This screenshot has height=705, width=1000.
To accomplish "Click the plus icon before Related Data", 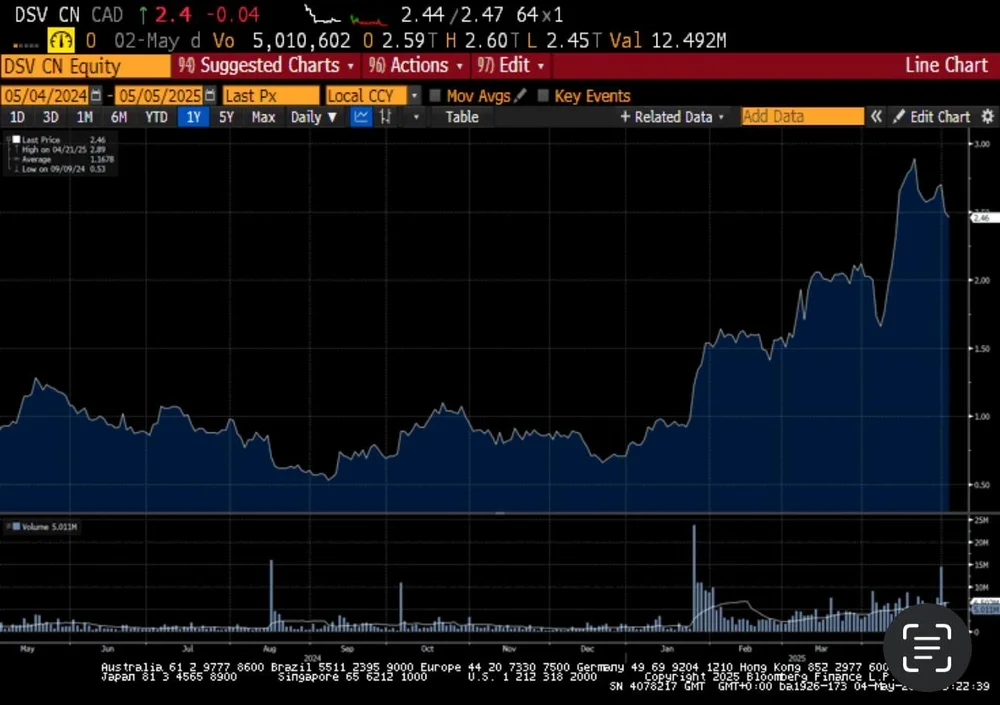I will coord(625,117).
